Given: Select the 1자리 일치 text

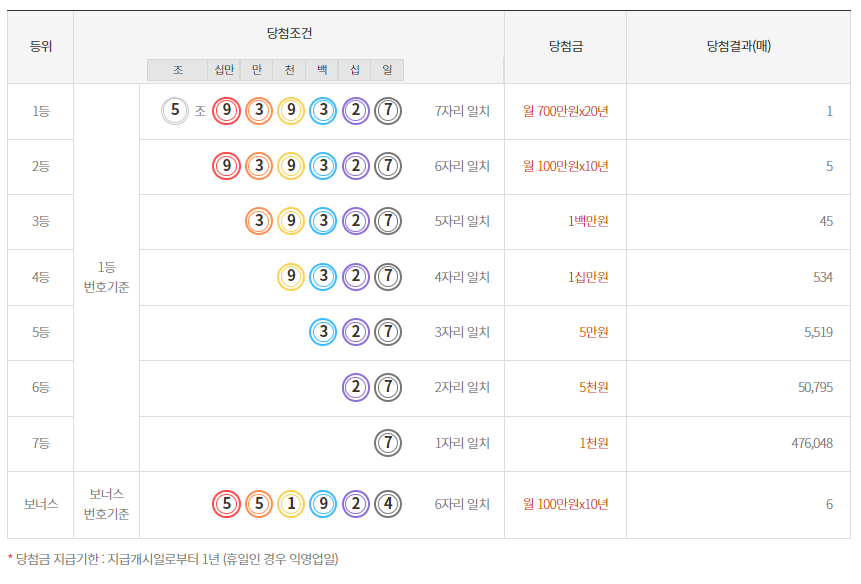Looking at the screenshot, I should 462,443.
